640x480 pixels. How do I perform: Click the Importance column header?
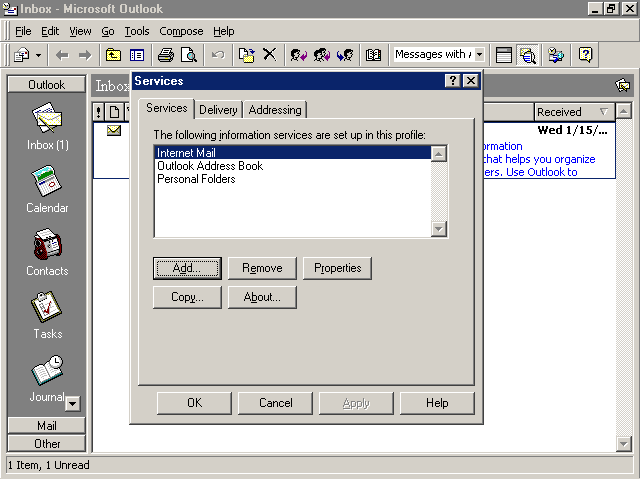click(x=98, y=112)
